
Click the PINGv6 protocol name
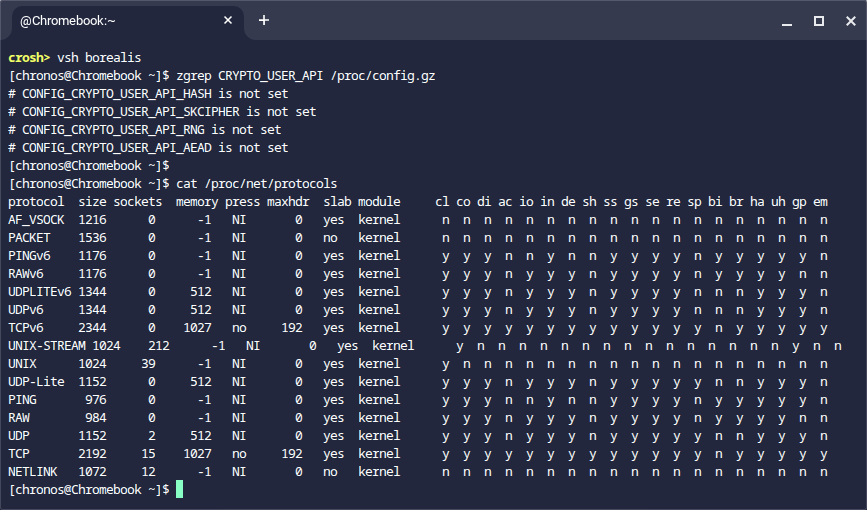pyautogui.click(x=29, y=256)
